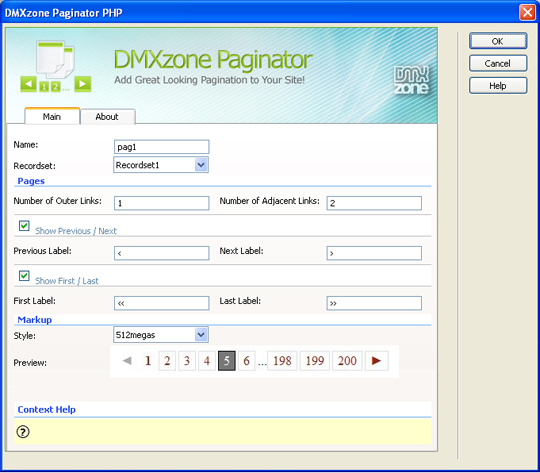Click the Number of Adjacent Links field
Image resolution: width=540 pixels, height=473 pixels.
tap(374, 203)
